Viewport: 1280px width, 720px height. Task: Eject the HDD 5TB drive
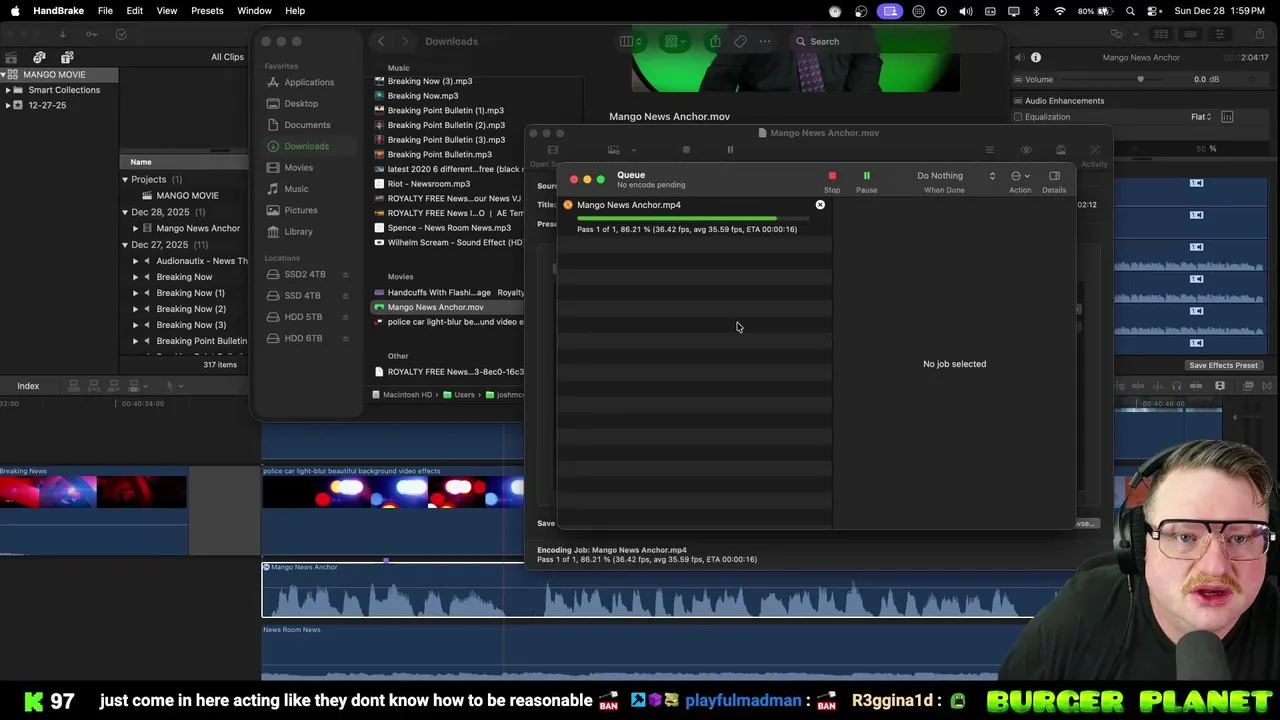click(345, 317)
